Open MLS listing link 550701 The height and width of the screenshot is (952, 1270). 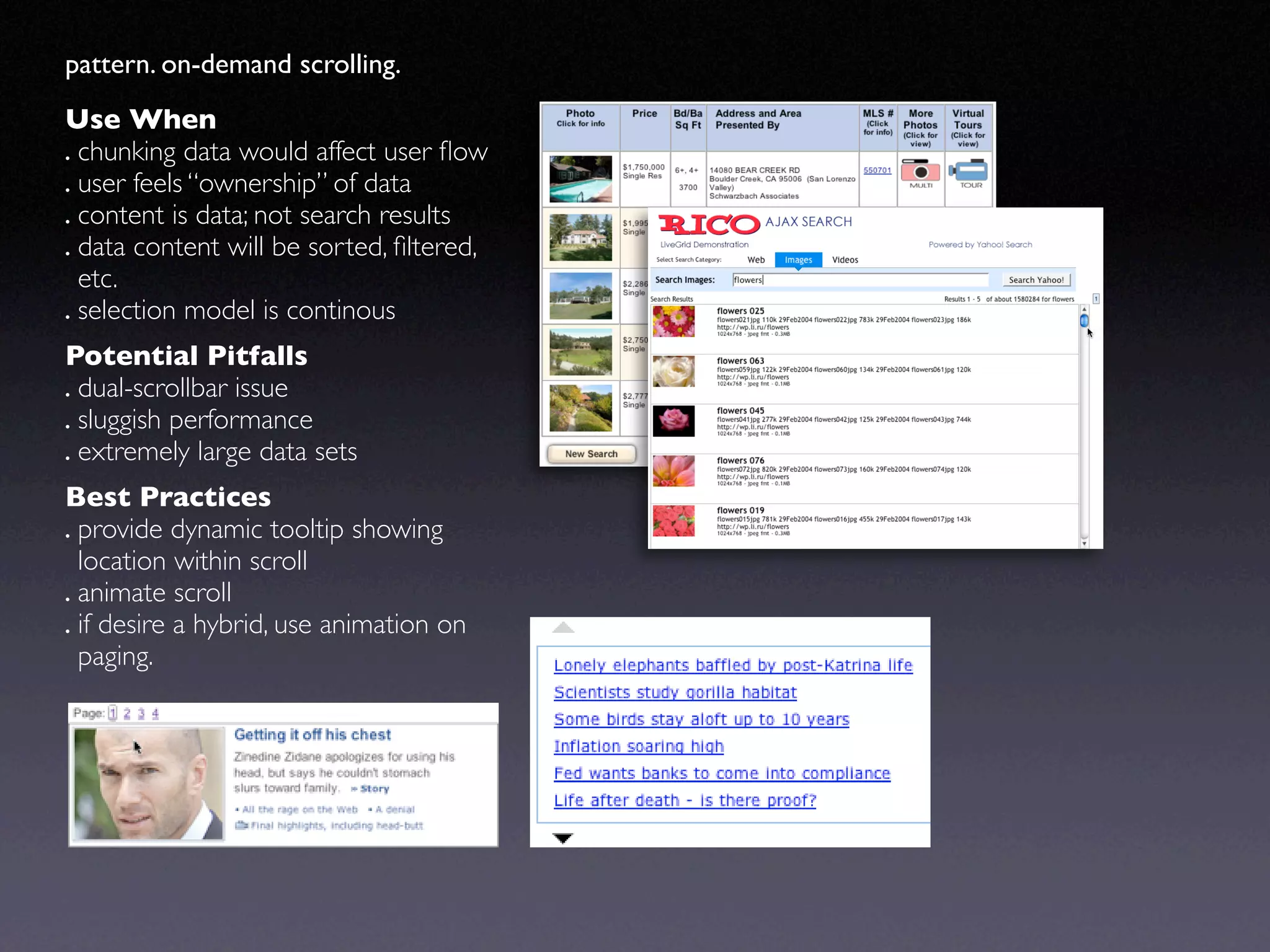[x=877, y=170]
